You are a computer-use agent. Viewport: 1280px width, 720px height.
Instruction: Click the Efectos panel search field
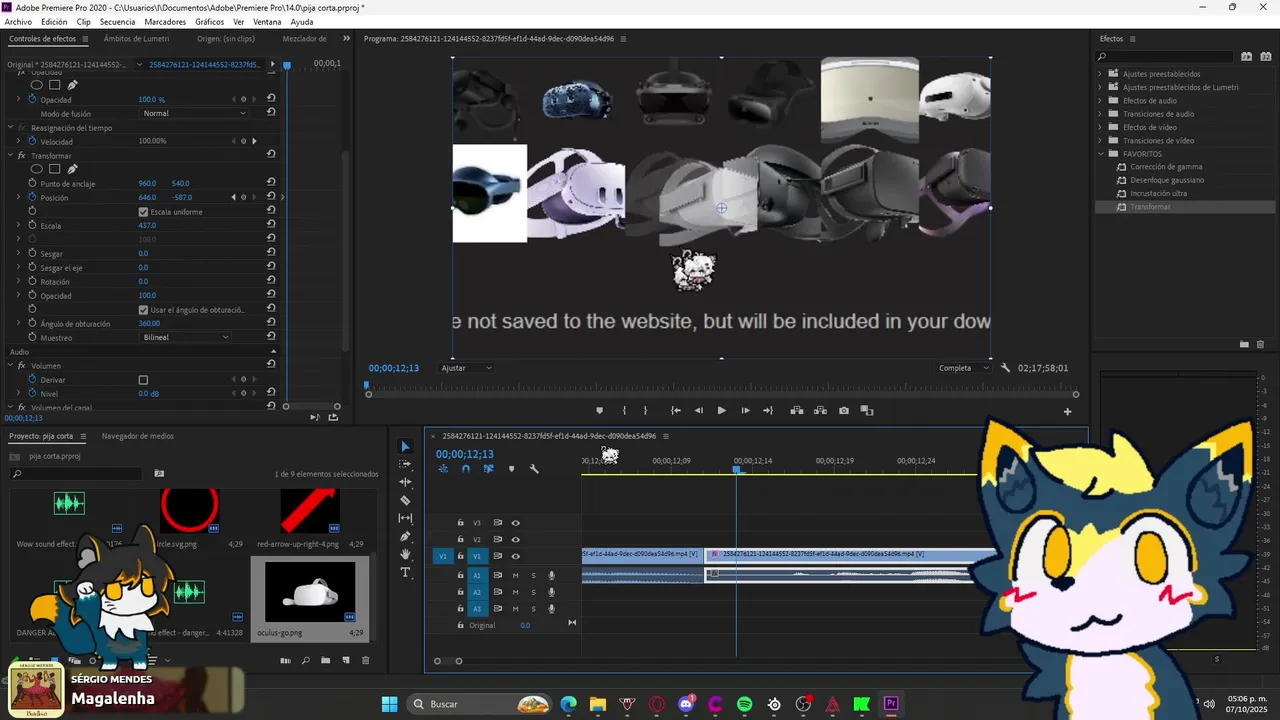tap(1164, 56)
